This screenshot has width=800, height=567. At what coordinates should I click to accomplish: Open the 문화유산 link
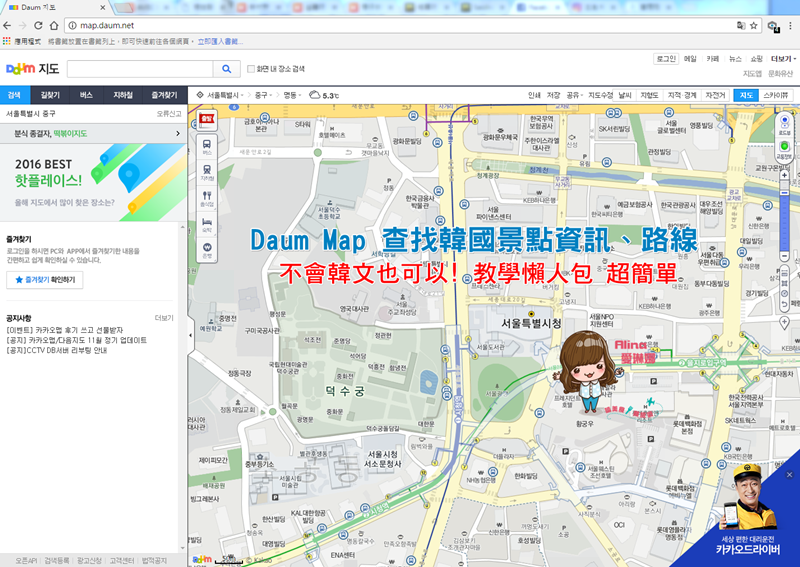coord(781,73)
